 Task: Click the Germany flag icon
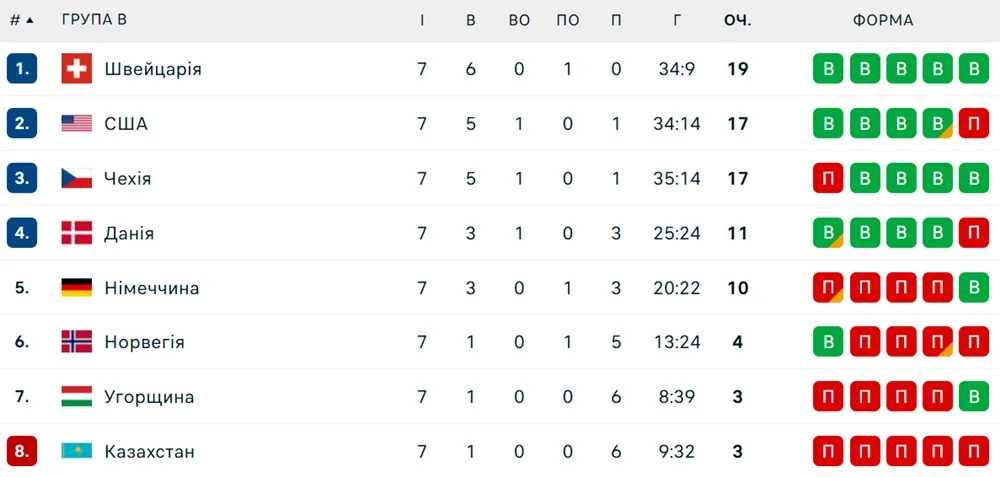[76, 288]
